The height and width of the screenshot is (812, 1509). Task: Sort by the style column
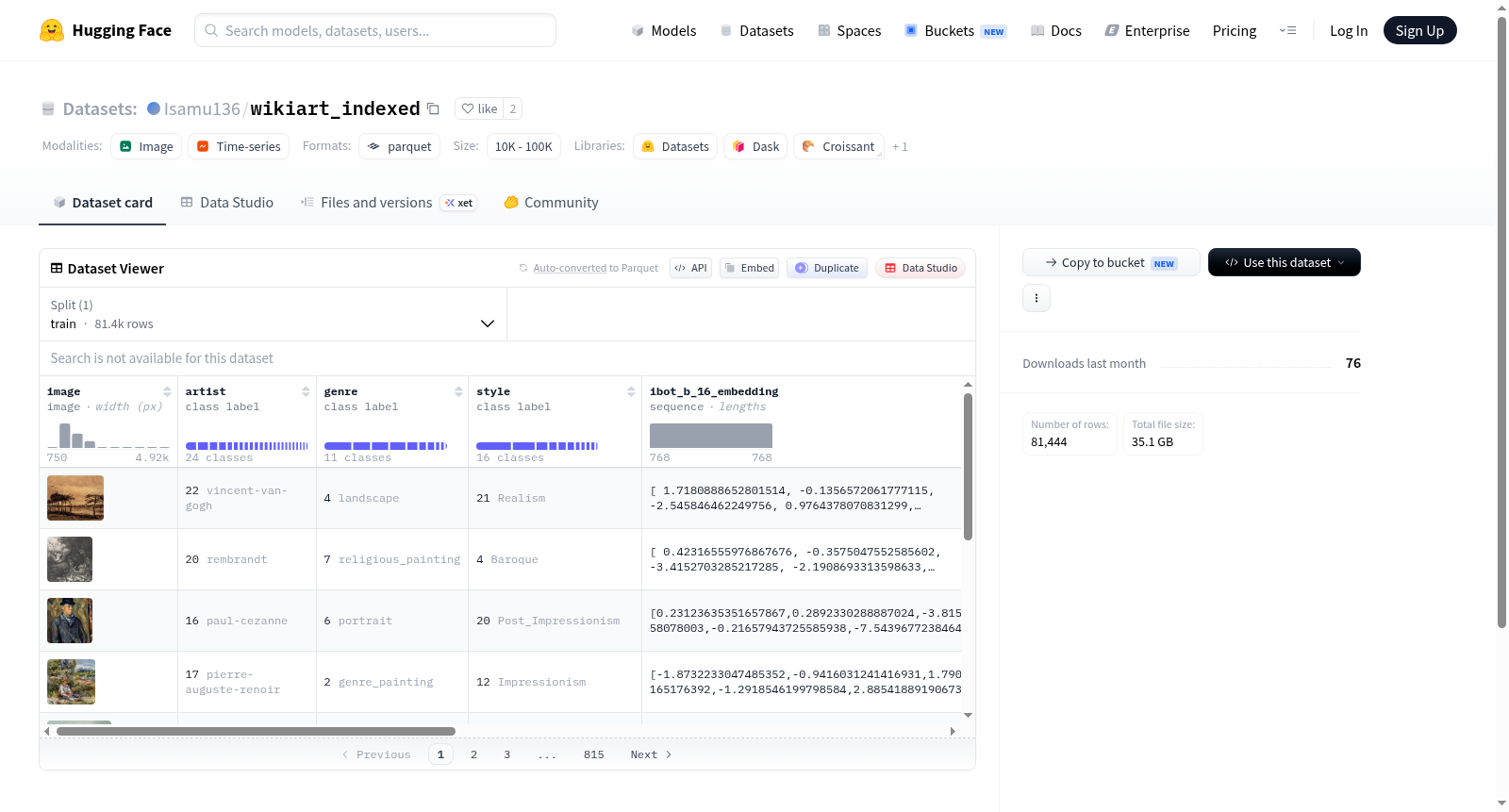[x=631, y=391]
